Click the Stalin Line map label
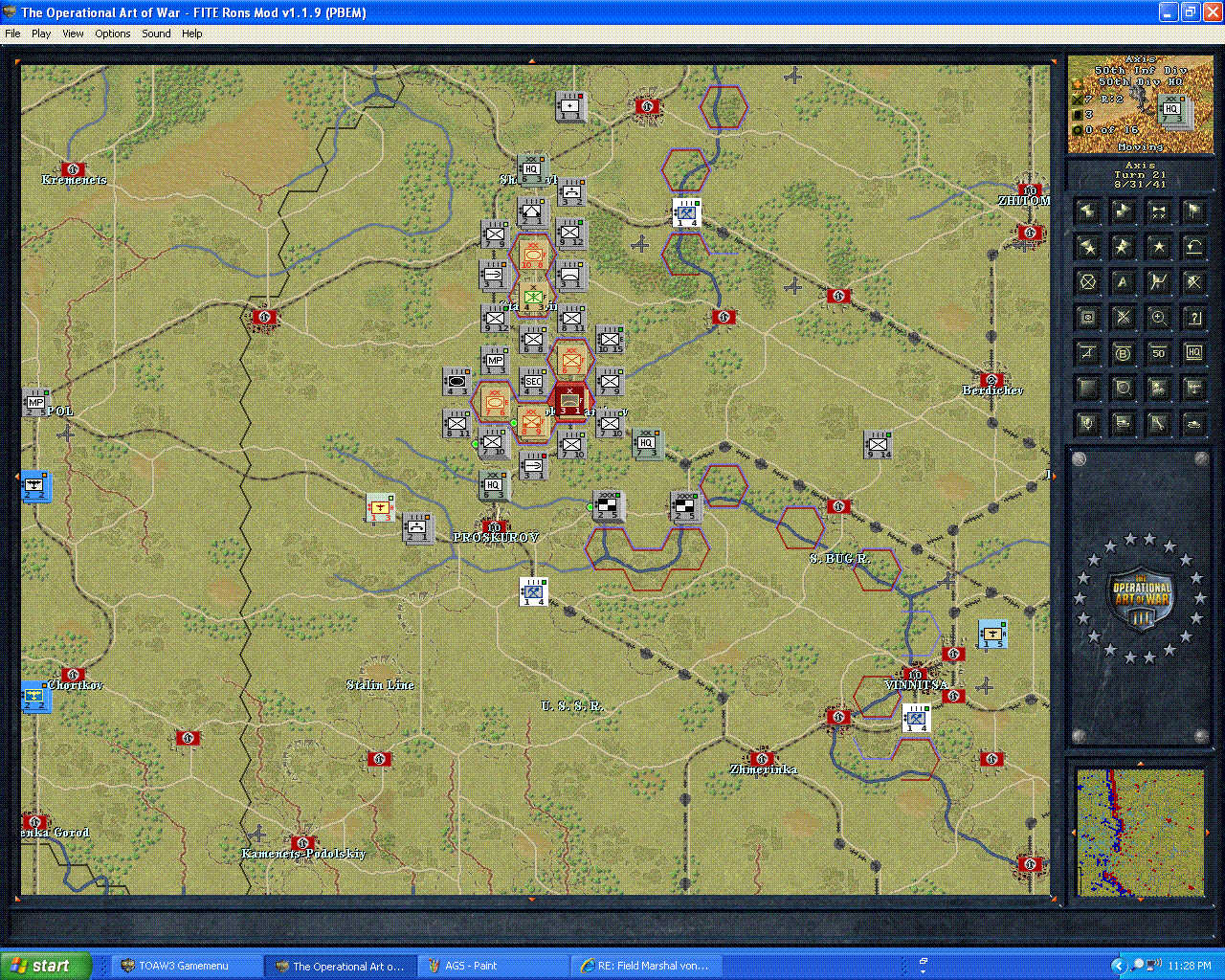 (x=380, y=684)
